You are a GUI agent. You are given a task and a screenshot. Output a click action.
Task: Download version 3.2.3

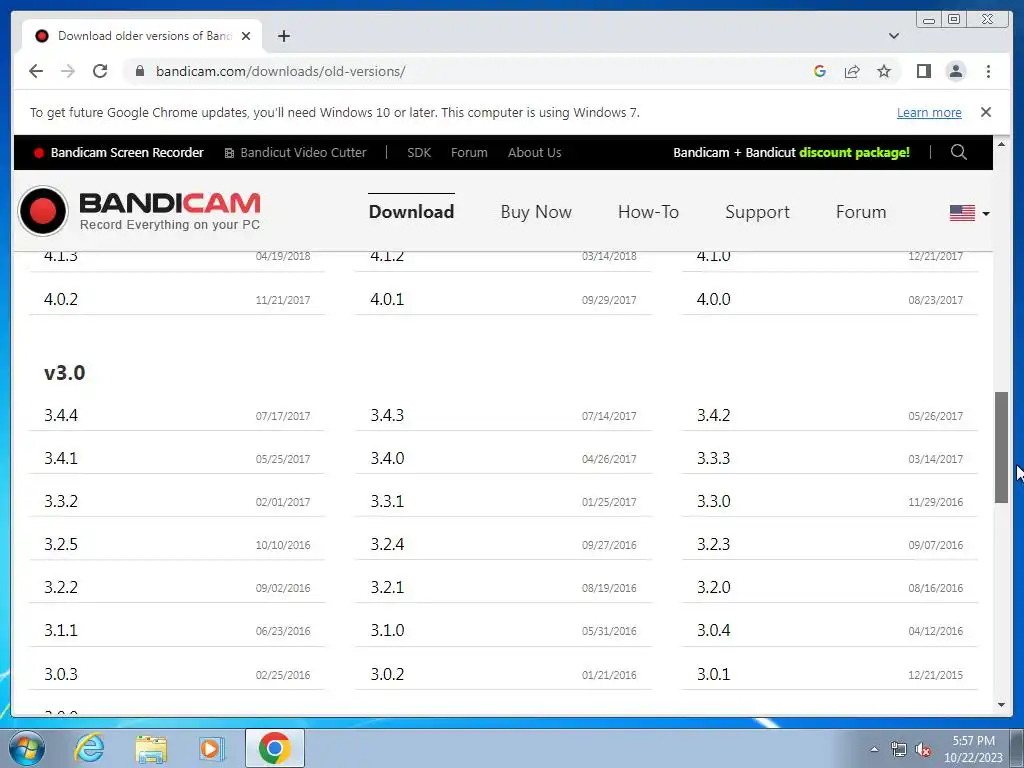829,545
